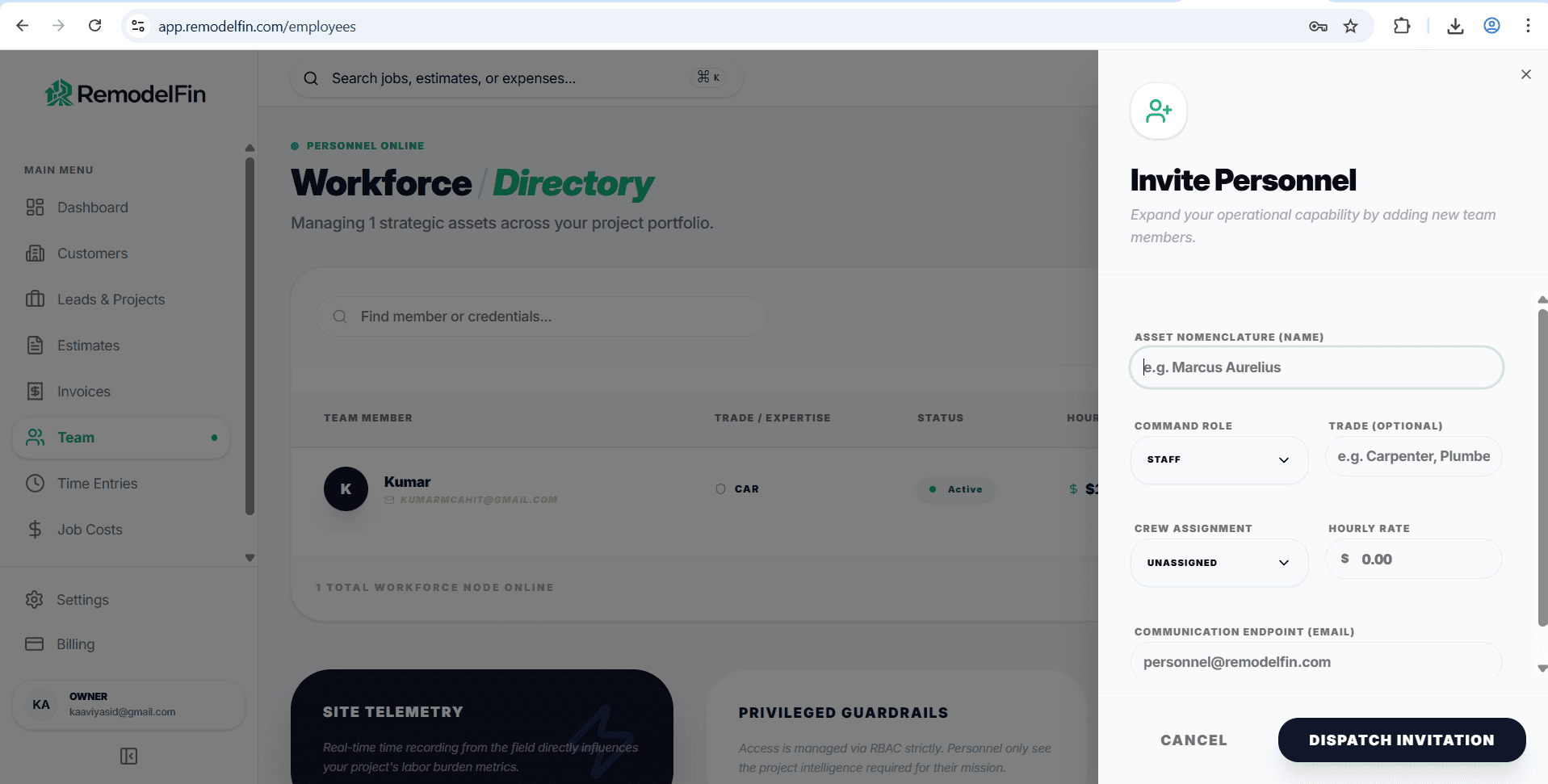Click the Cancel button
Viewport: 1548px width, 784px height.
[x=1194, y=740]
